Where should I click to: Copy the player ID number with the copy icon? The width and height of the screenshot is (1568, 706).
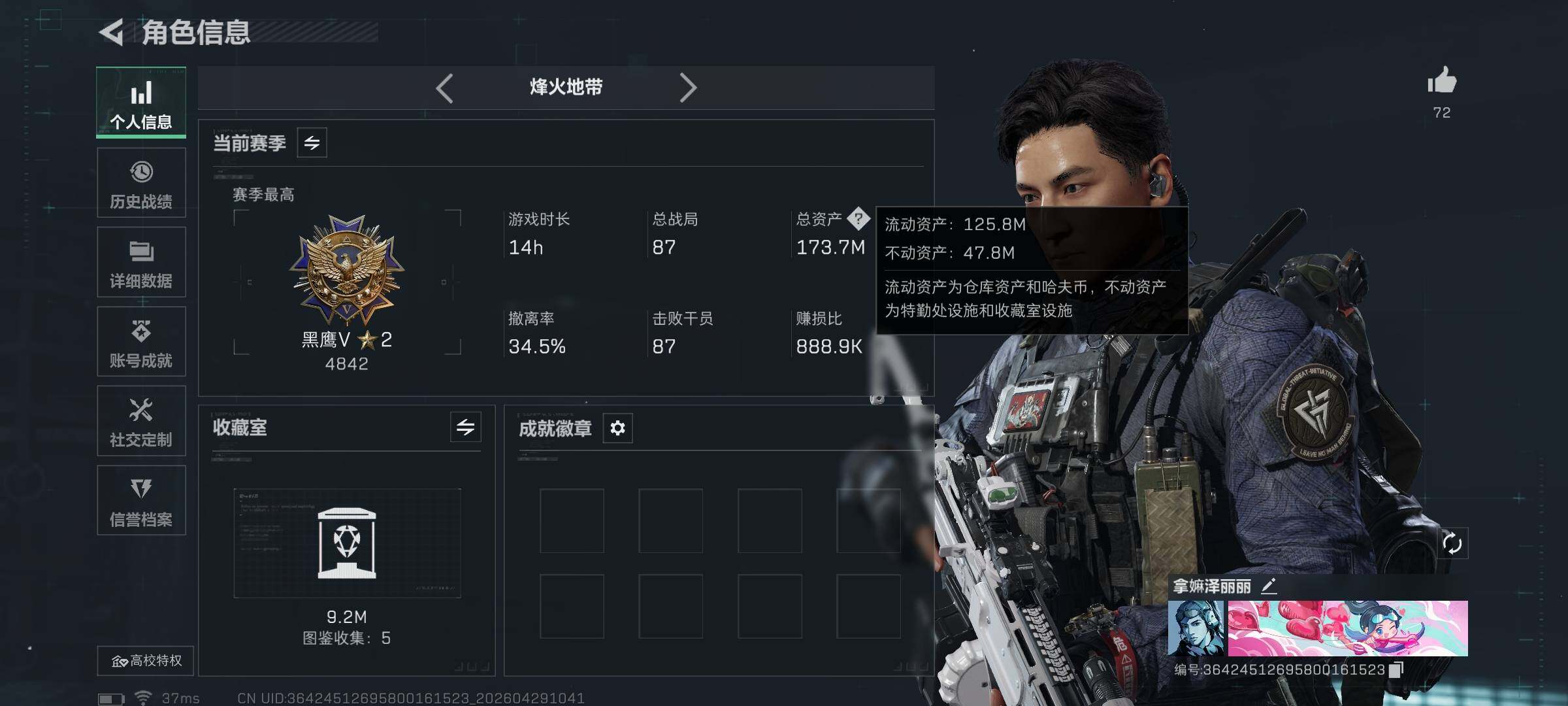click(x=1395, y=669)
